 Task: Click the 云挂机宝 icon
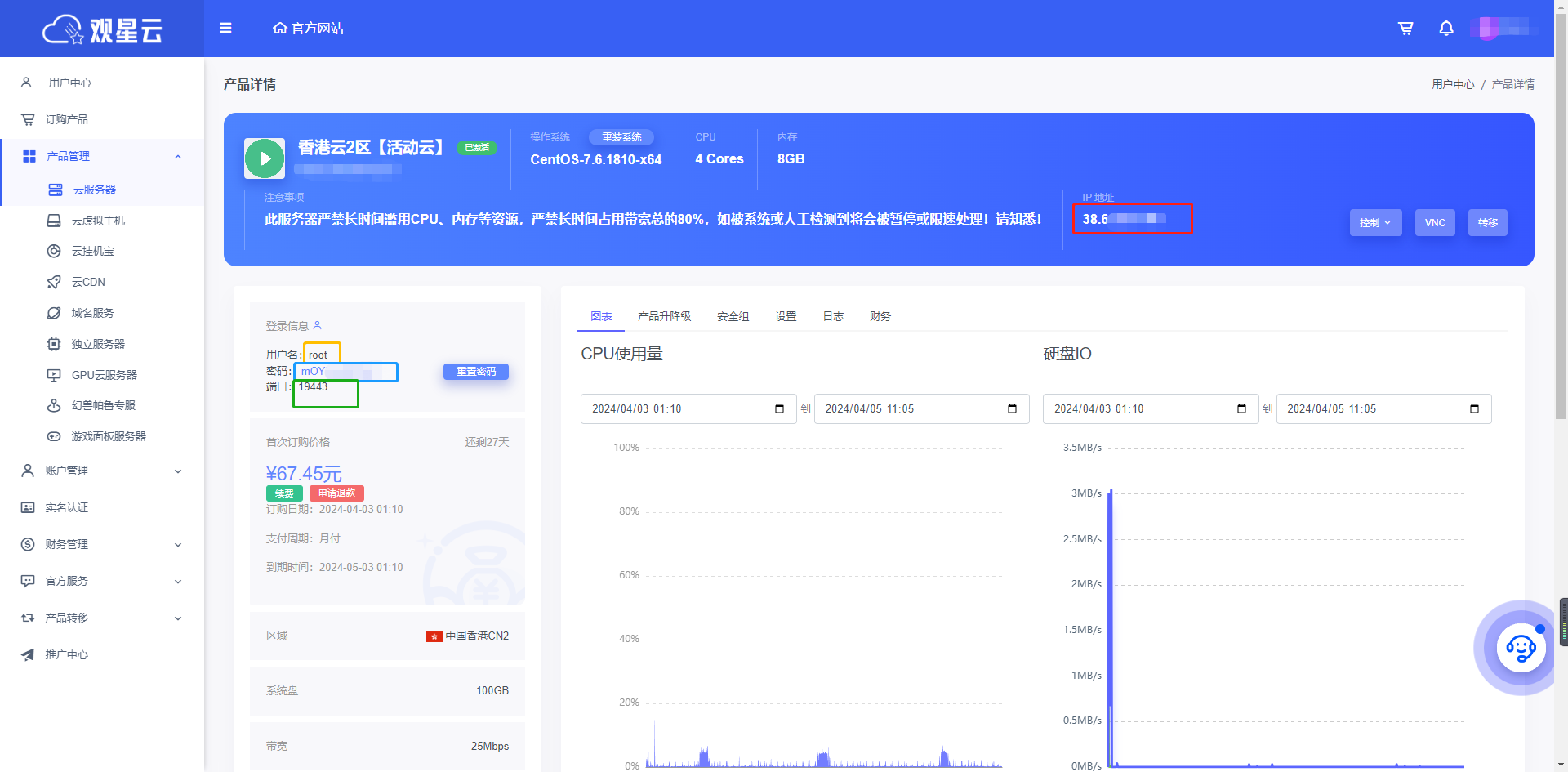(x=54, y=251)
